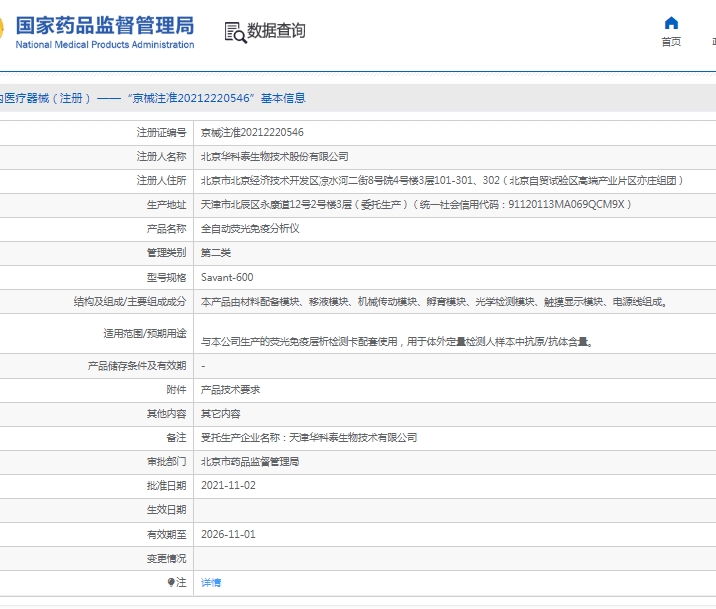
Task: Select 北京华科泰生物技术股份有限公司 registrant name
Action: coord(274,157)
